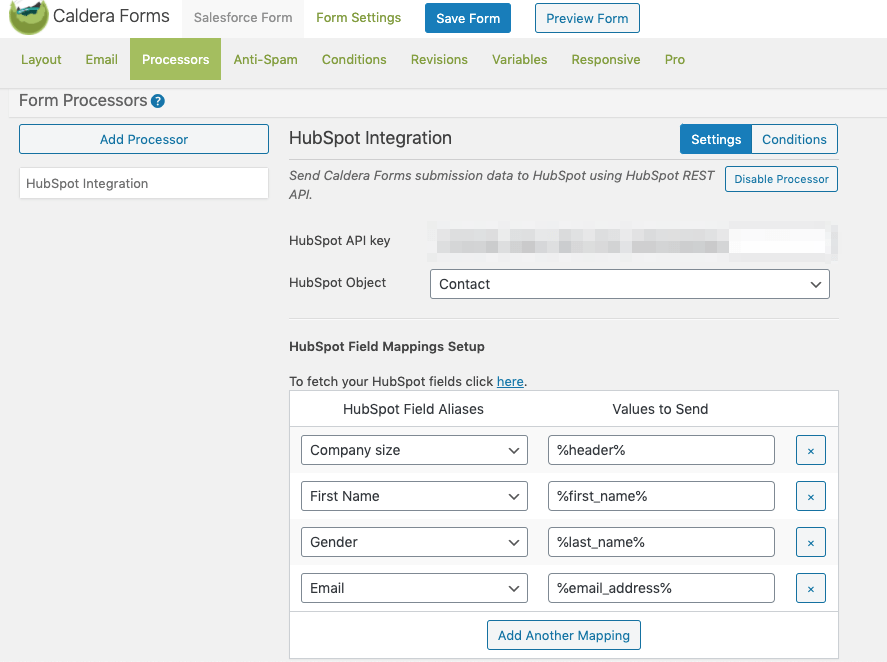
Task: Click the Preview Form button
Action: [x=587, y=18]
